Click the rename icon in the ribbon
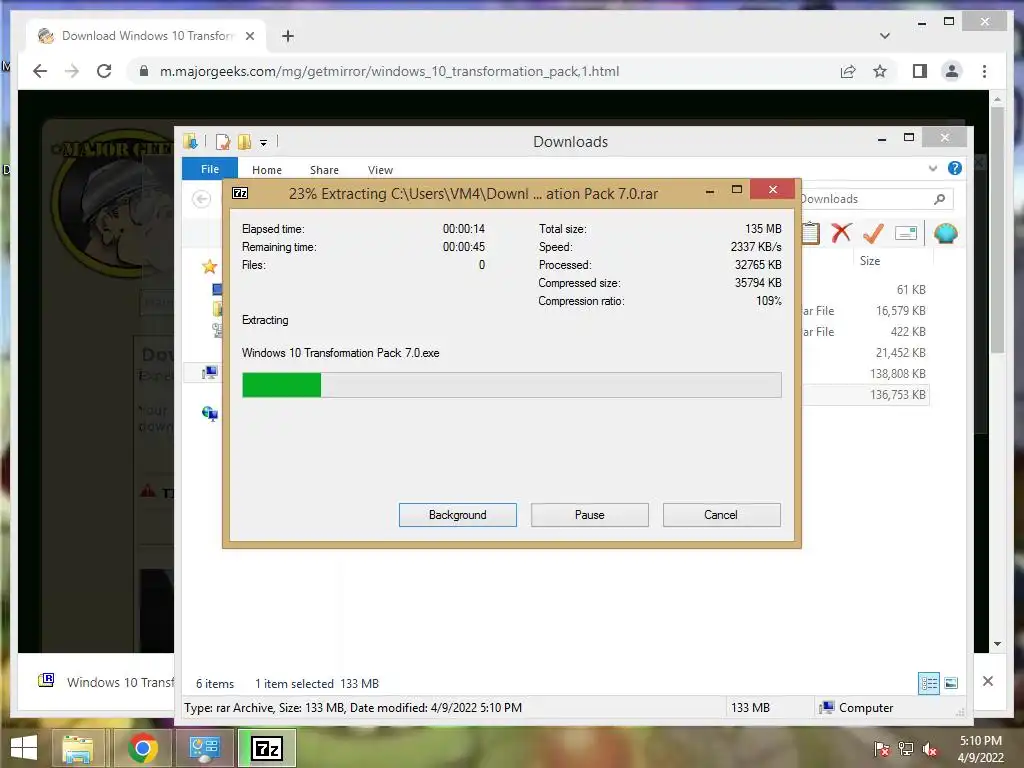This screenshot has width=1024, height=768. (x=906, y=233)
